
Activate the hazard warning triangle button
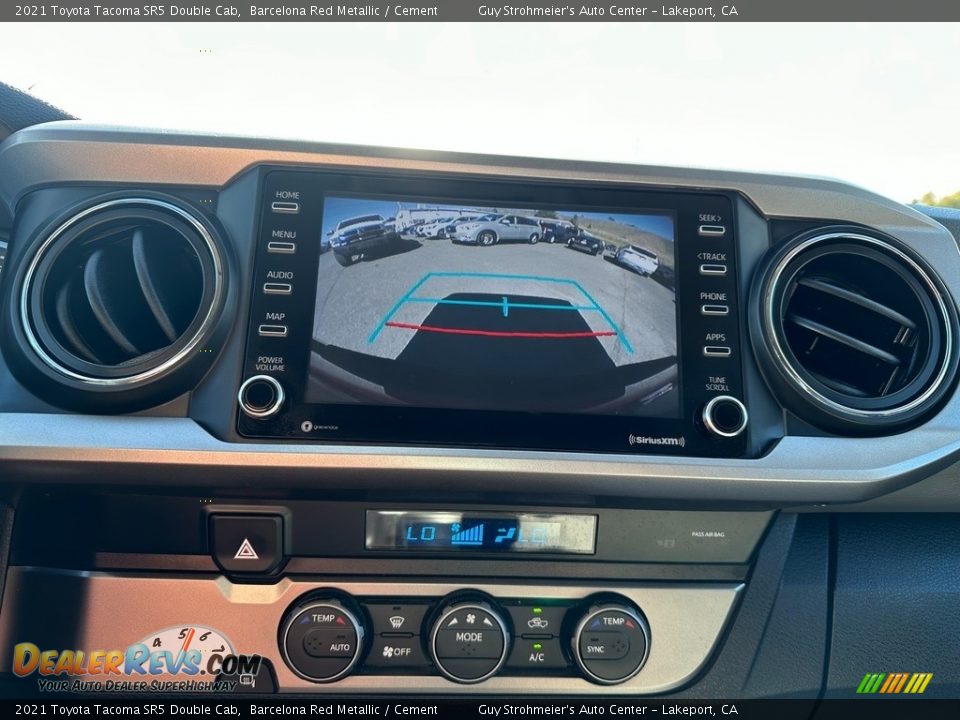point(246,548)
